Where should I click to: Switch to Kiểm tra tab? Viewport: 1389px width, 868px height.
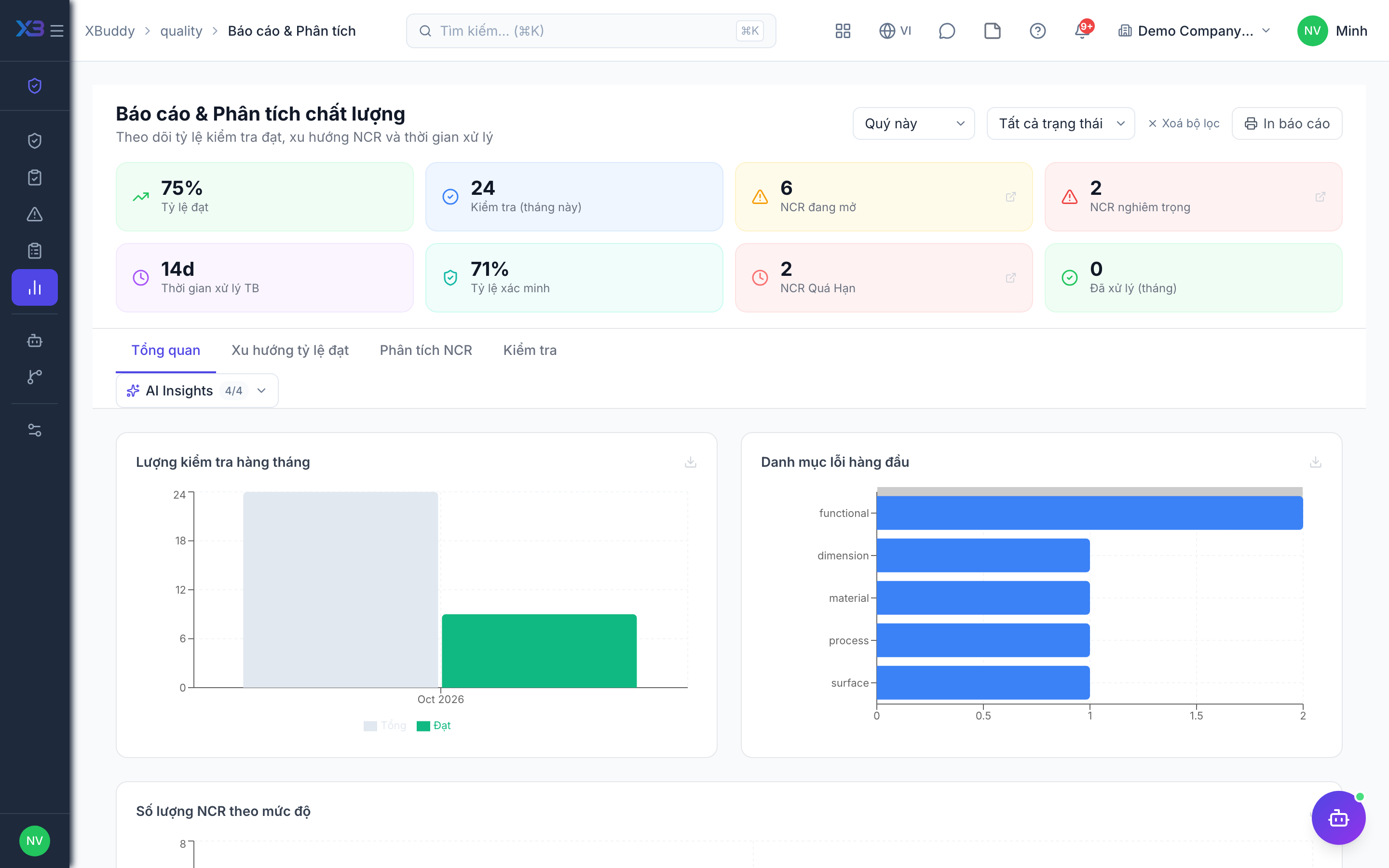[530, 350]
